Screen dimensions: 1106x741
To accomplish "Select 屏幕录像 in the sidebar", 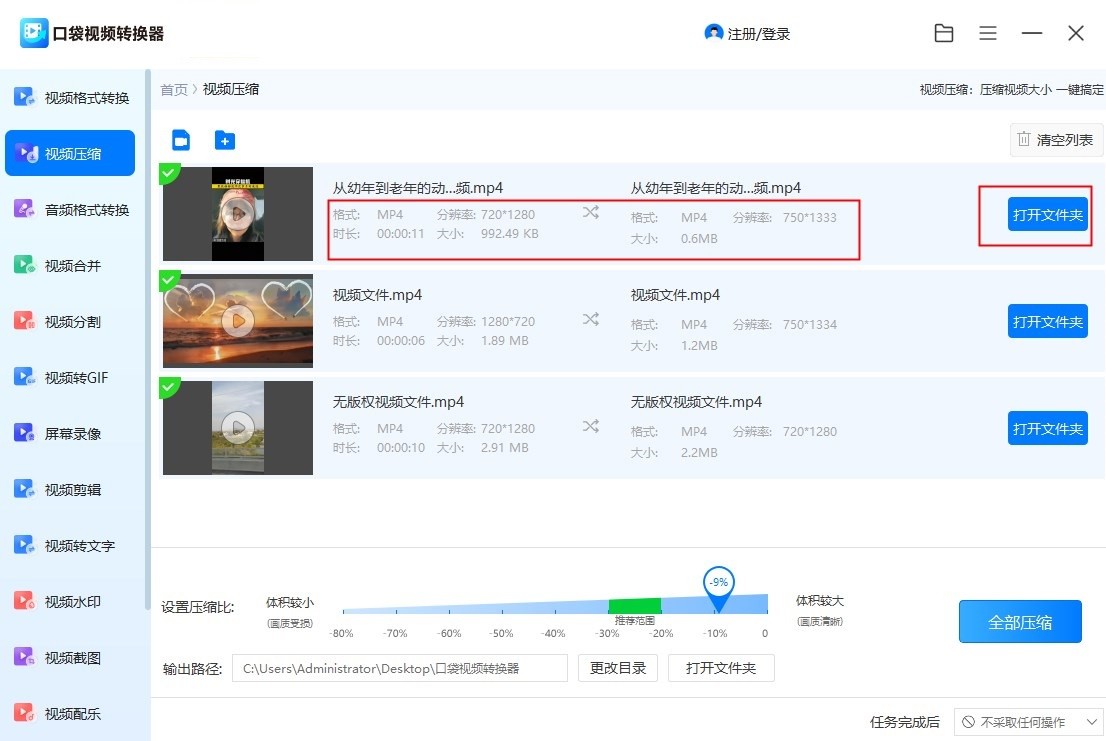I will [x=75, y=434].
